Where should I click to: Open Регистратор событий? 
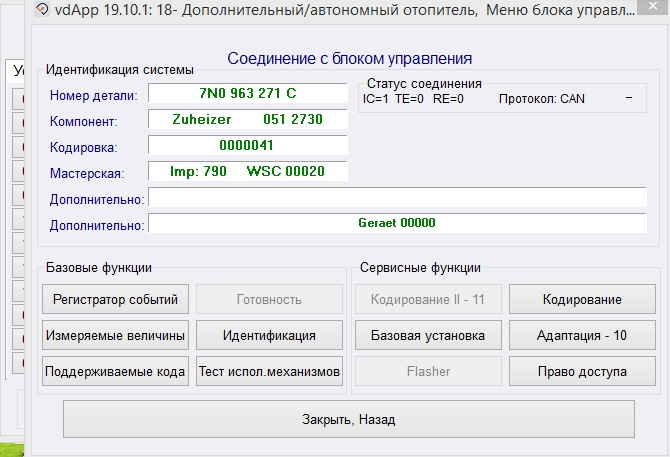pyautogui.click(x=115, y=299)
